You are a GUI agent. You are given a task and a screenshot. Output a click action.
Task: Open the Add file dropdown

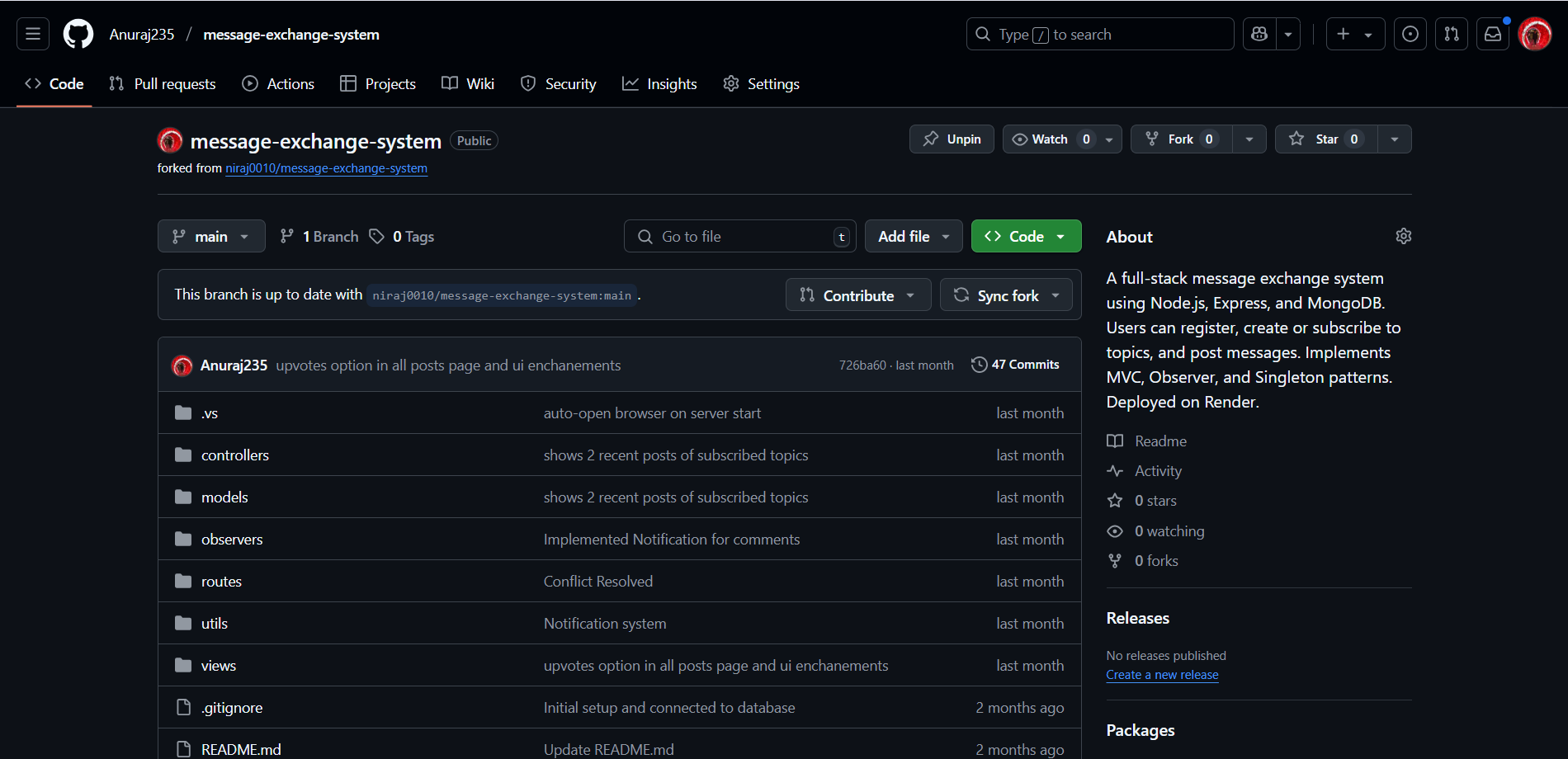click(x=913, y=236)
